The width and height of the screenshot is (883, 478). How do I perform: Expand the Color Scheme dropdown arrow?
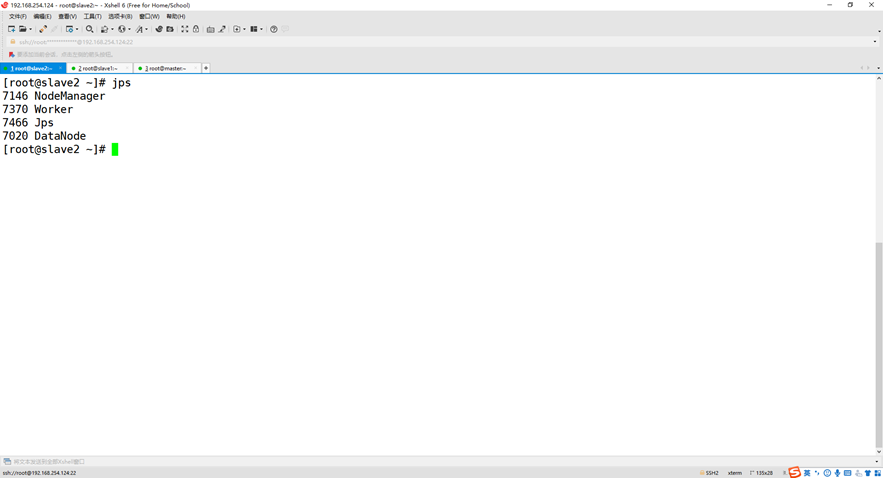click(112, 29)
